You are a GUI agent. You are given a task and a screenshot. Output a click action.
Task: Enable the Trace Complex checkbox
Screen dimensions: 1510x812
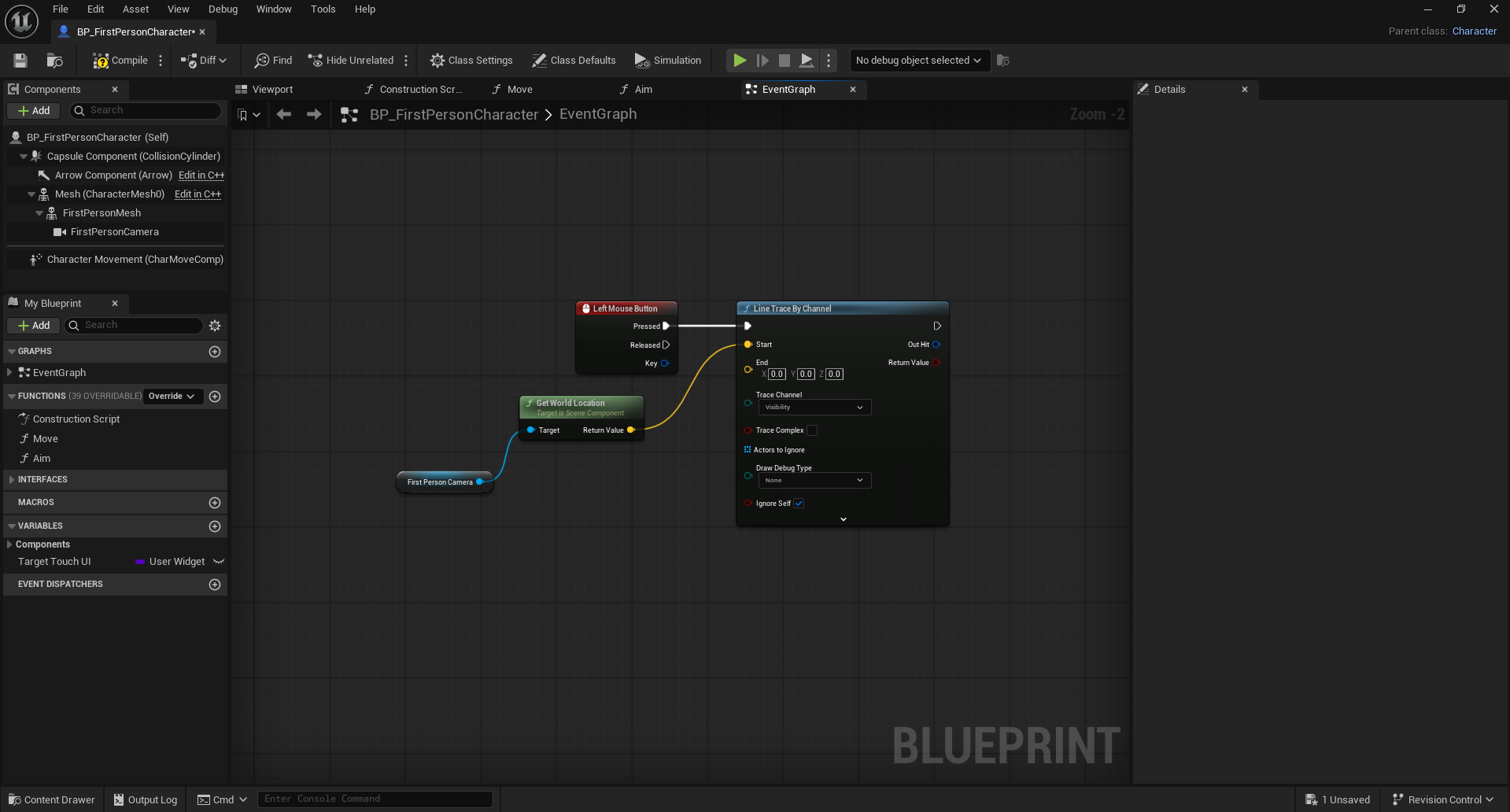coord(812,430)
